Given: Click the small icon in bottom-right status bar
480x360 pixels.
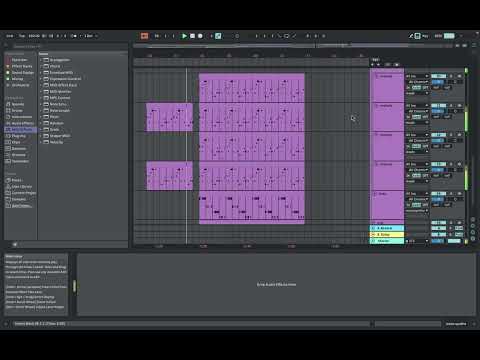Looking at the screenshot, I should [x=474, y=324].
